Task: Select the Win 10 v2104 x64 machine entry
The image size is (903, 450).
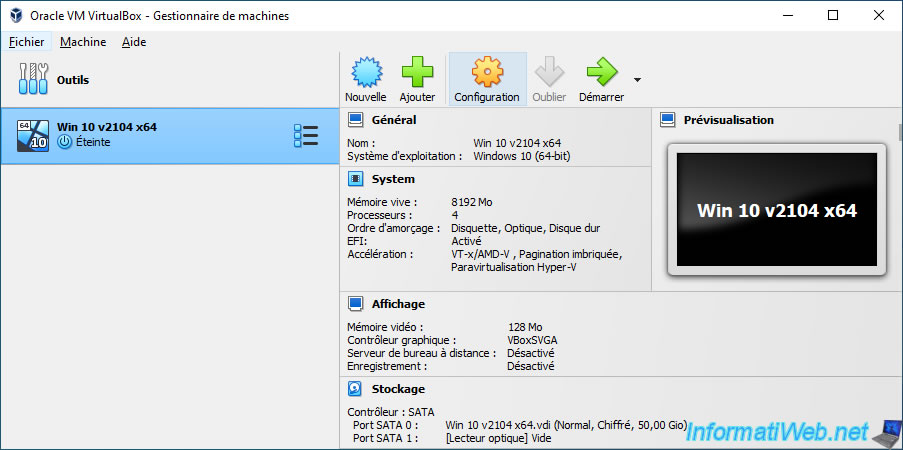Action: click(x=170, y=136)
